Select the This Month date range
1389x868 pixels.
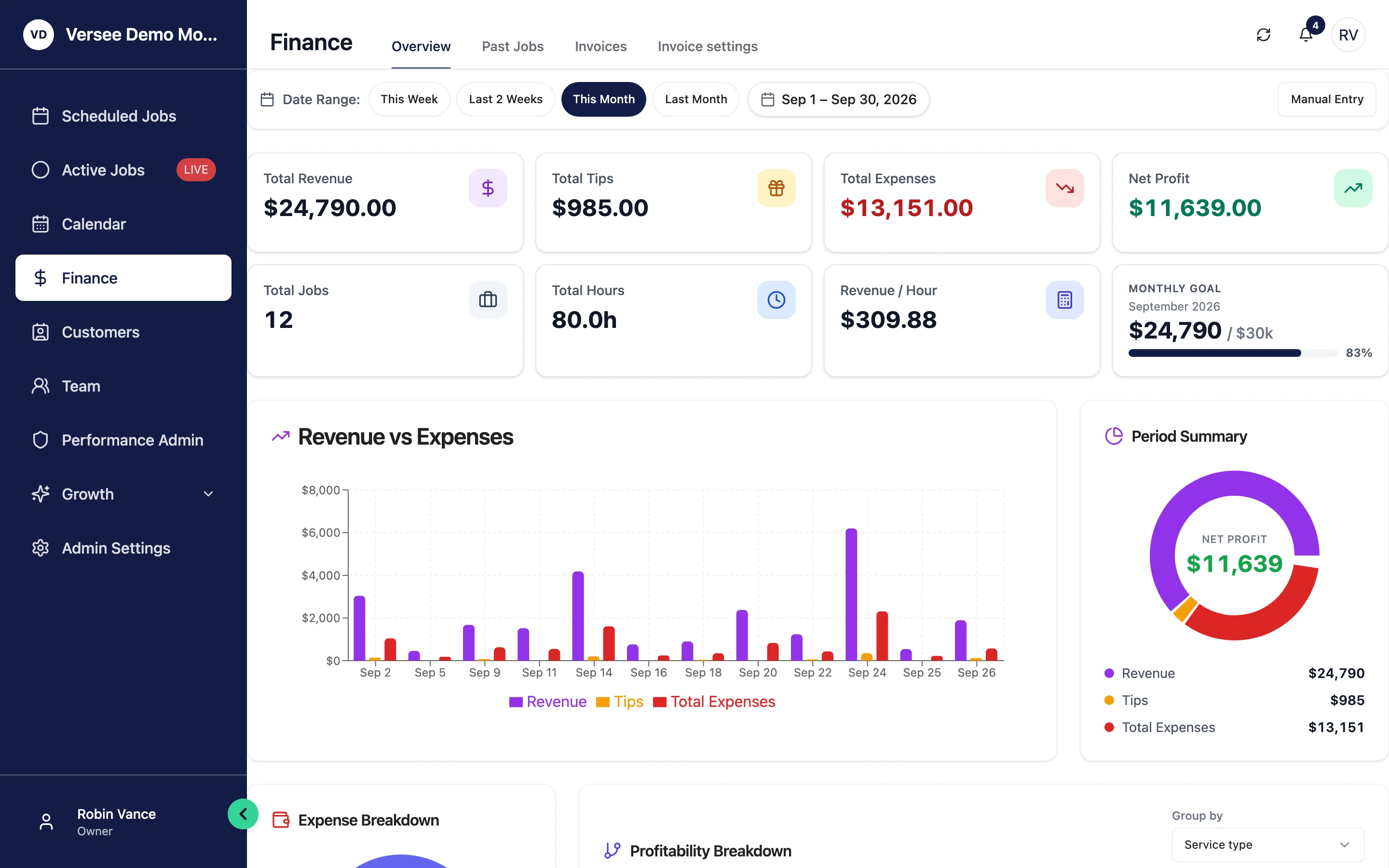[x=603, y=99]
